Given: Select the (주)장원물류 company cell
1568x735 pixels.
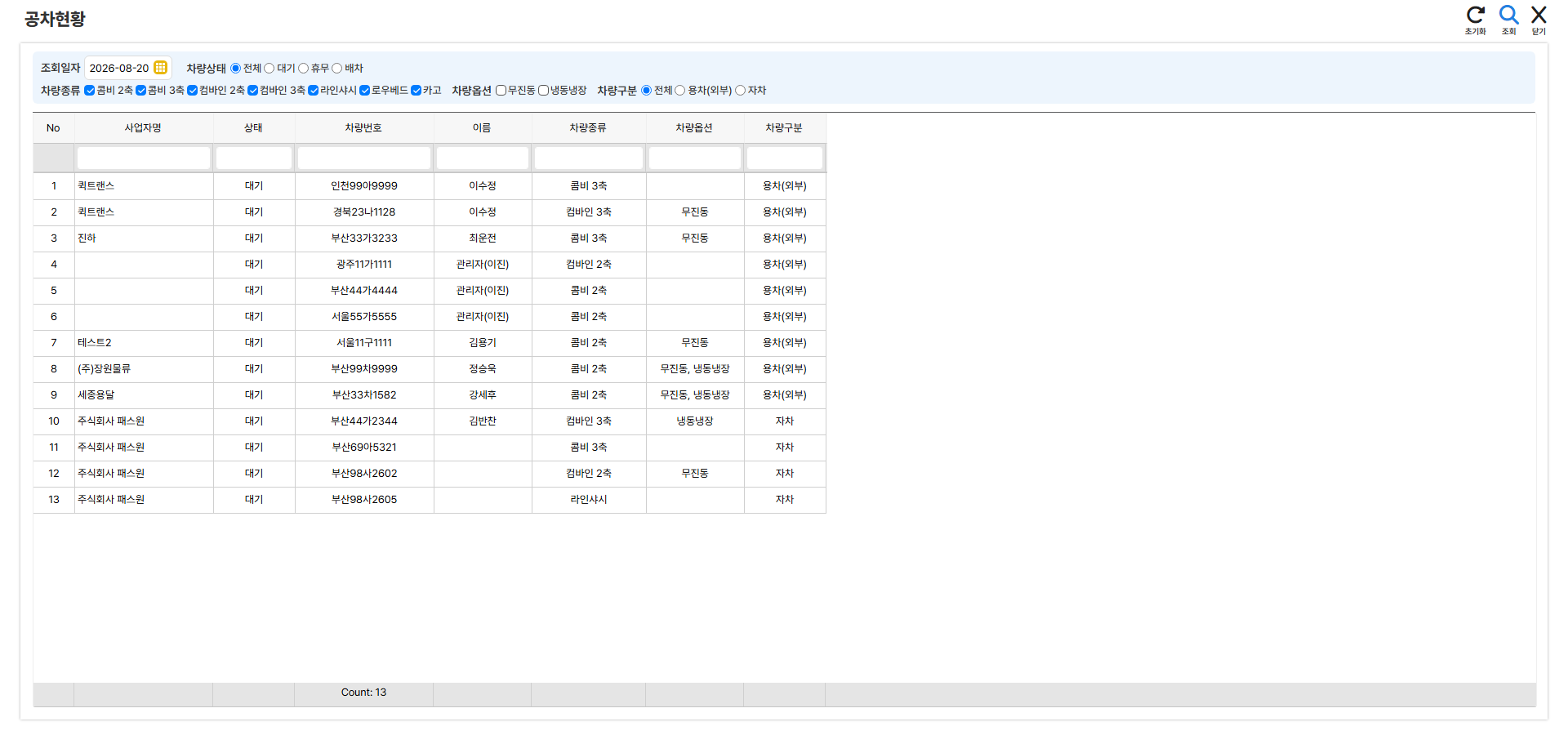Looking at the screenshot, I should [144, 369].
